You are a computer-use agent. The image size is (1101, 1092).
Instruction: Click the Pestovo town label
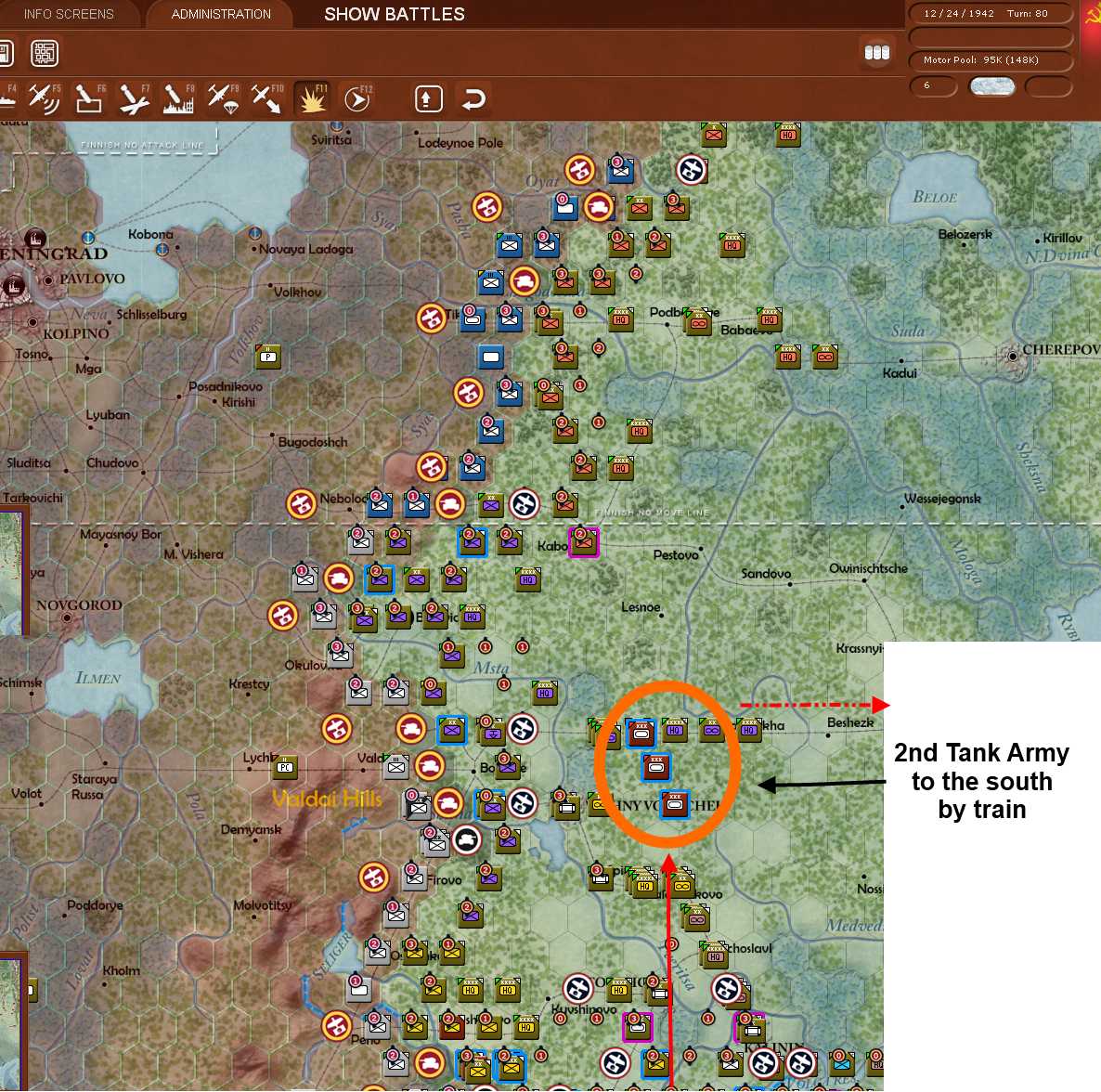[676, 554]
